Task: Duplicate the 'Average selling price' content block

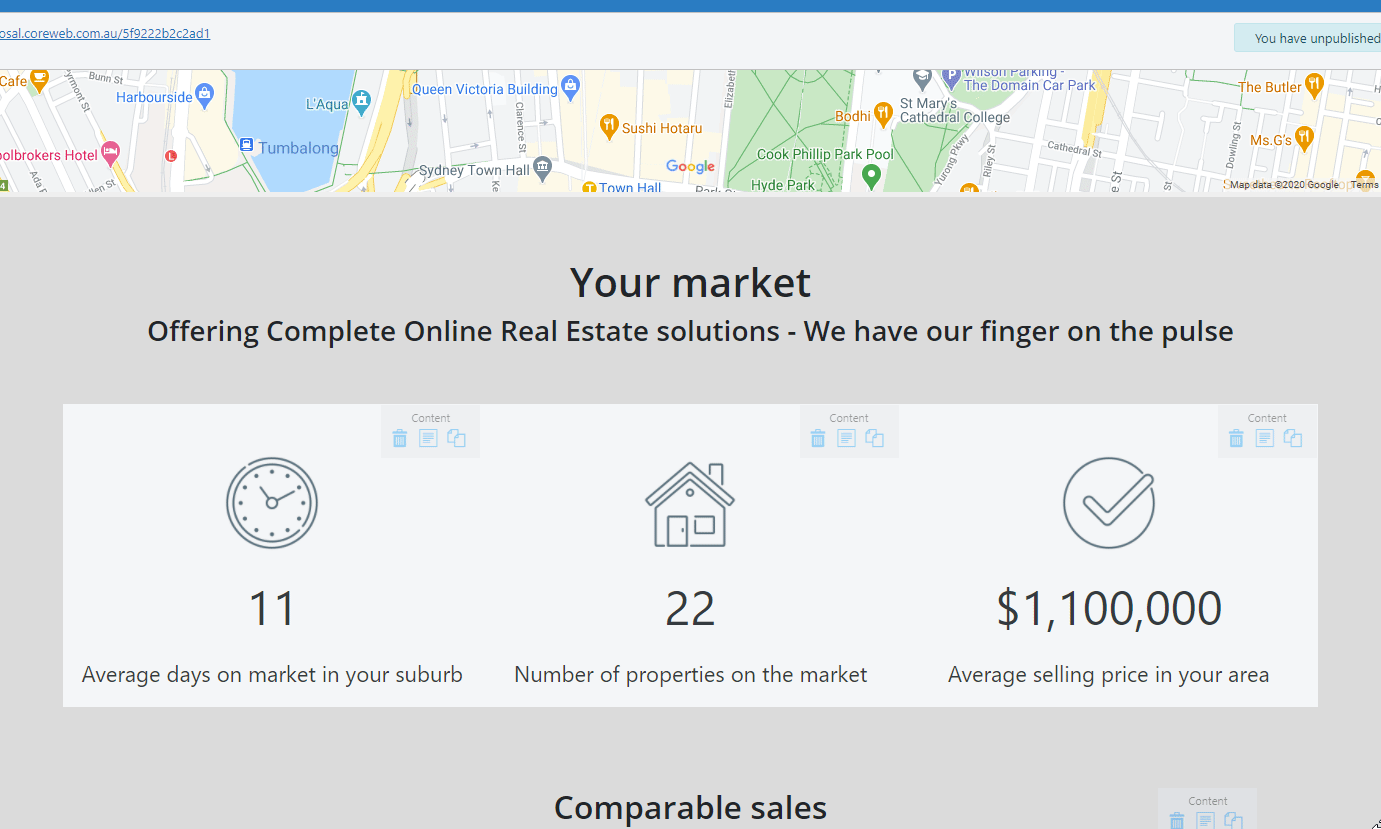Action: point(1293,438)
